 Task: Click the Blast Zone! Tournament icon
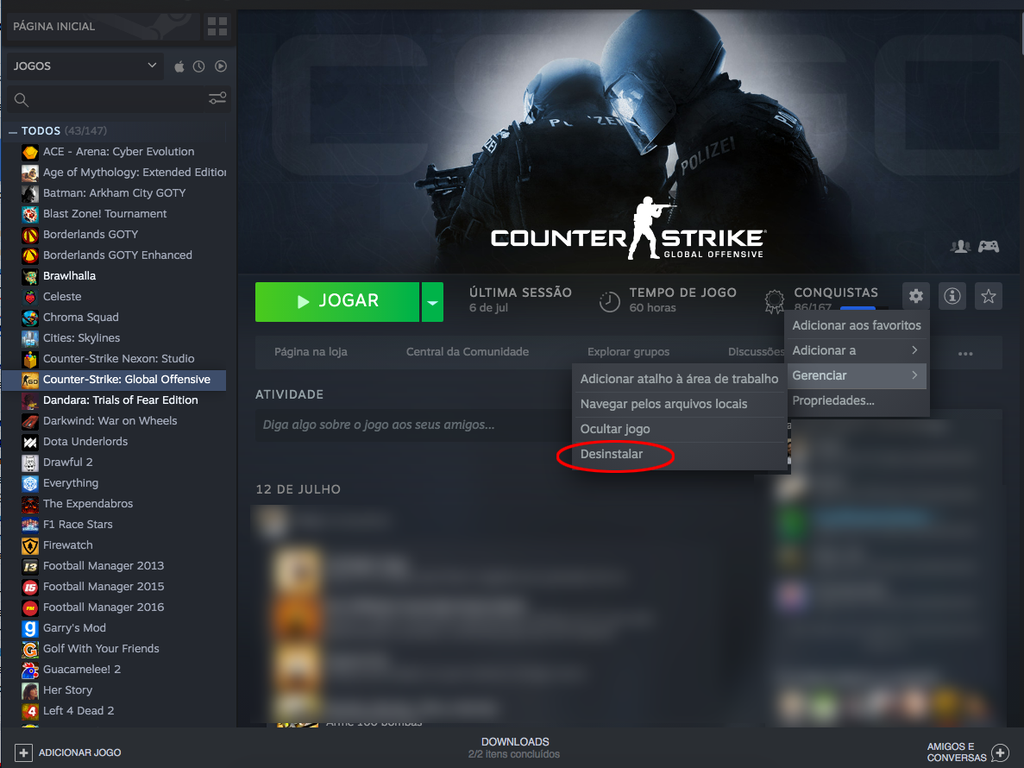point(30,214)
